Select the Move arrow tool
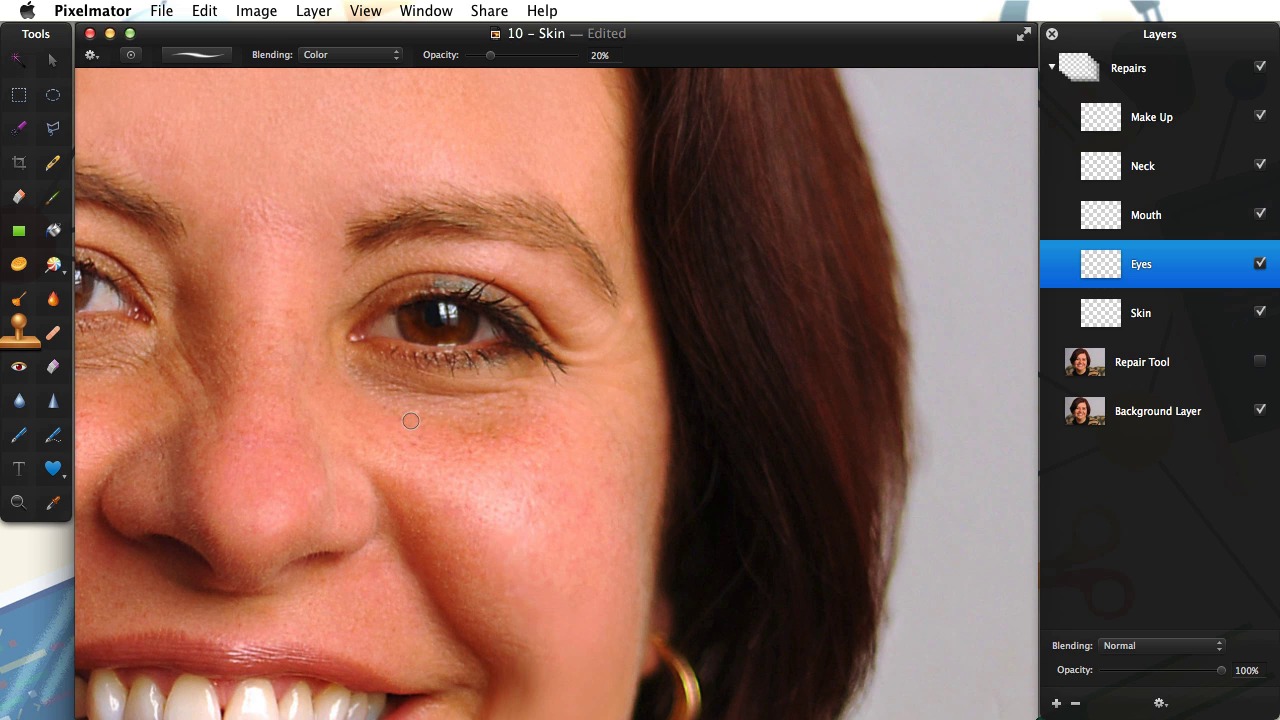 52,60
